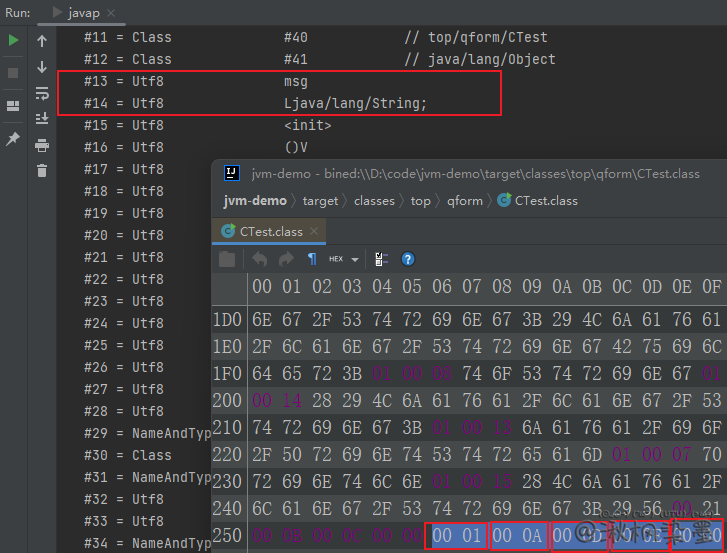
Task: Close the CTest.class editor tab
Action: click(315, 231)
